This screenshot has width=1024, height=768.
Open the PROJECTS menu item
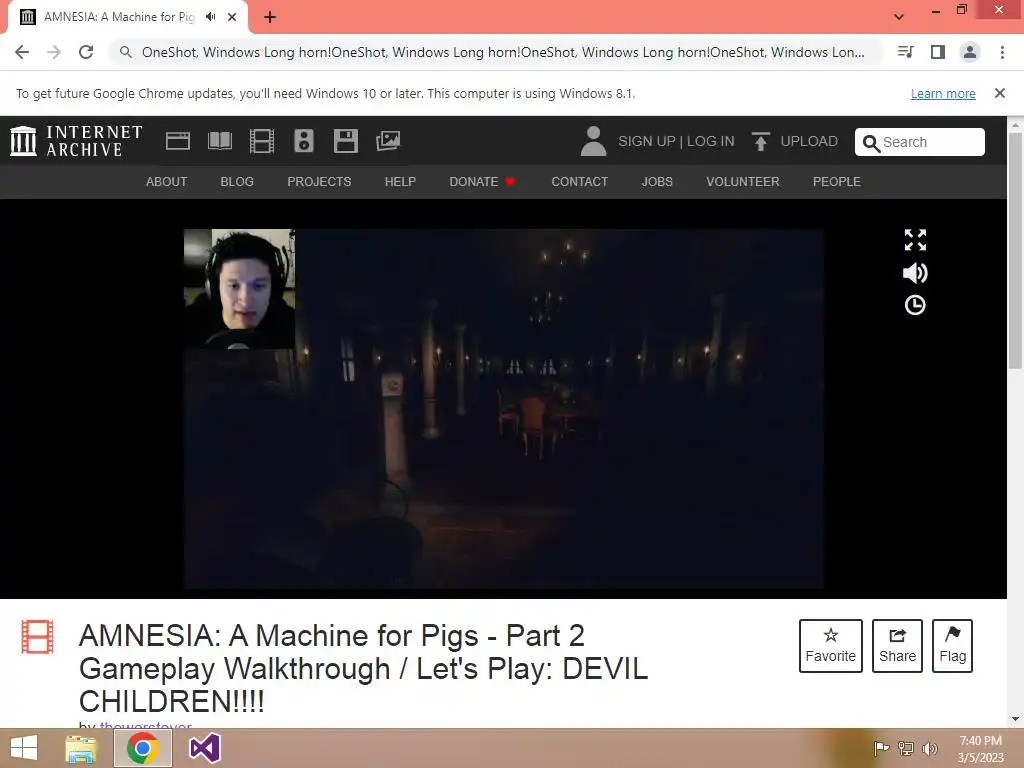coord(319,182)
